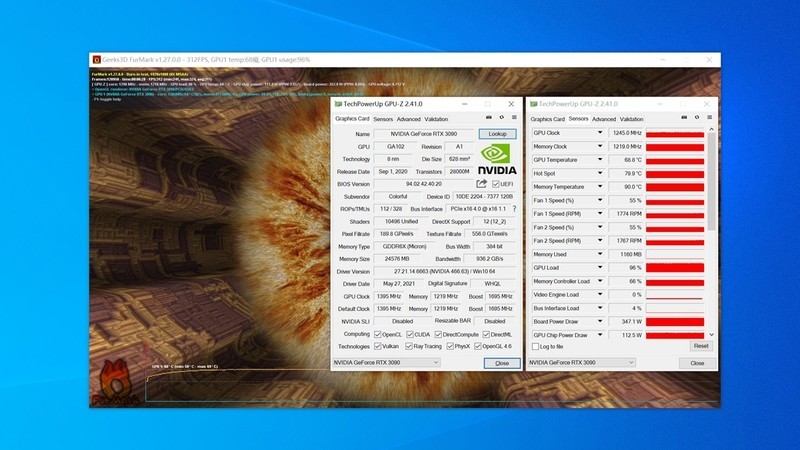Open the Hot Spot sensor dropdown arrow
The width and height of the screenshot is (800, 450).
click(600, 173)
